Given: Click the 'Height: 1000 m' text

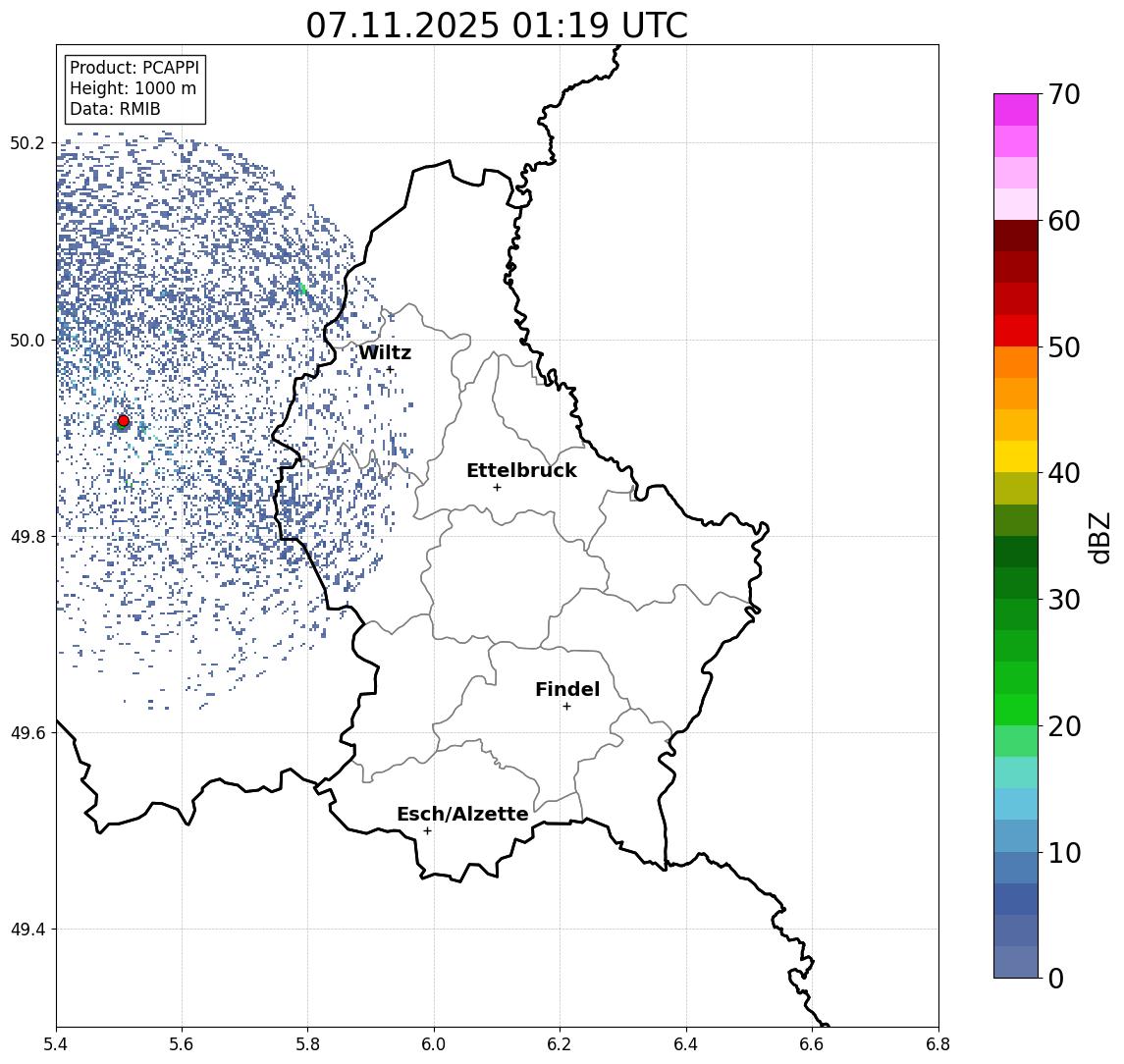Looking at the screenshot, I should tap(133, 88).
